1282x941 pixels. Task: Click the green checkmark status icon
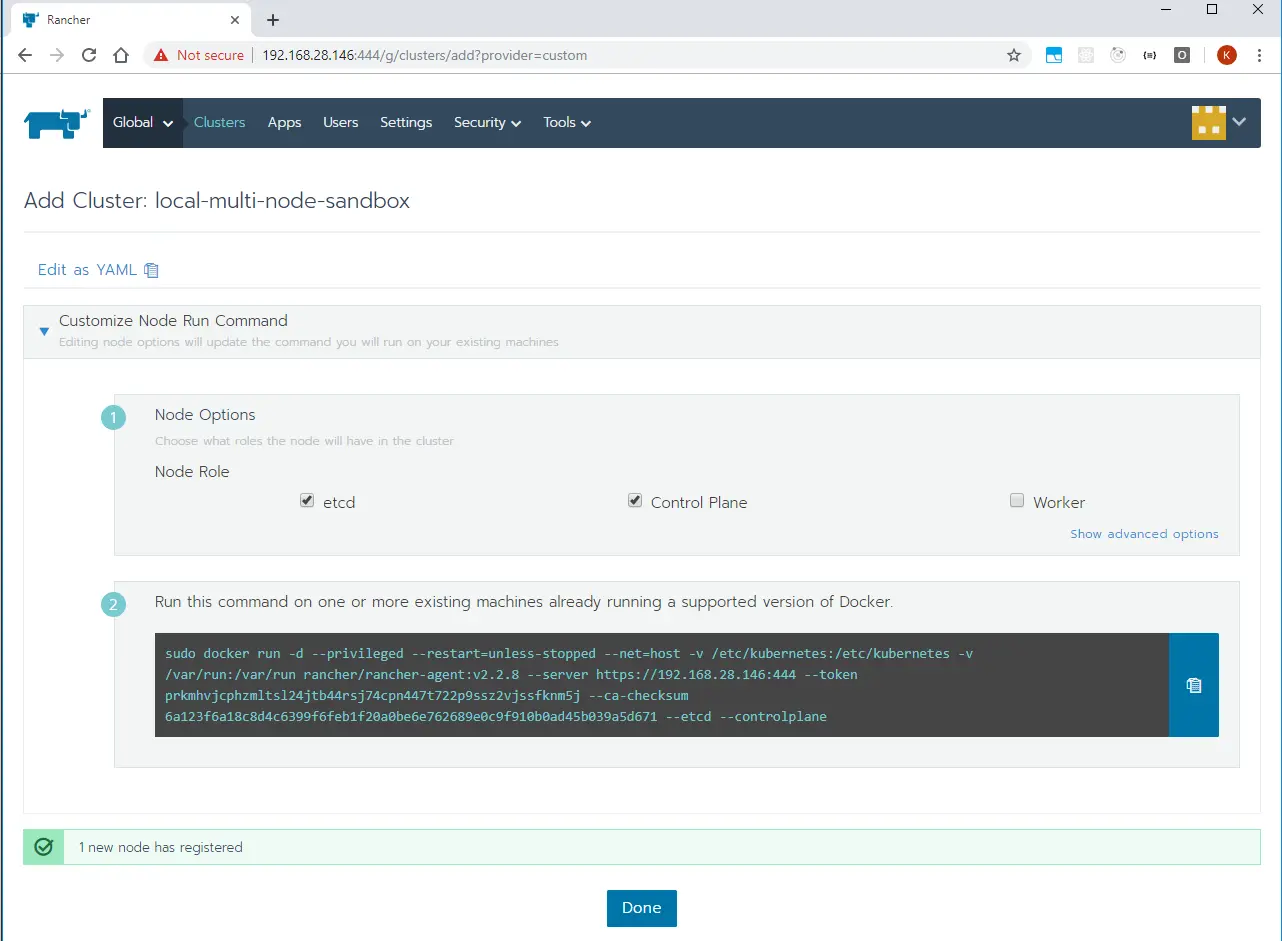43,847
